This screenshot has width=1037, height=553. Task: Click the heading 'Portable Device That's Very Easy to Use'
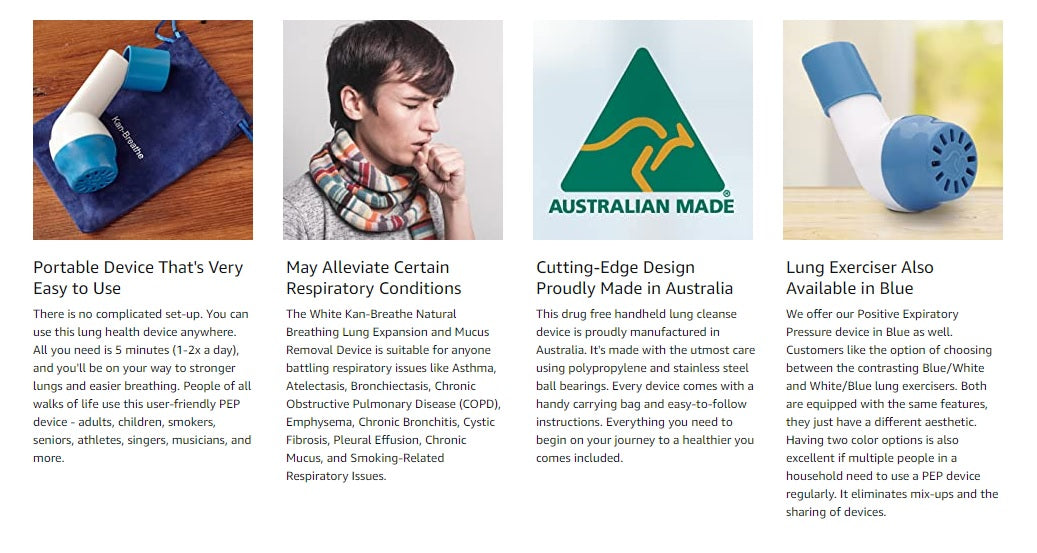tap(138, 278)
